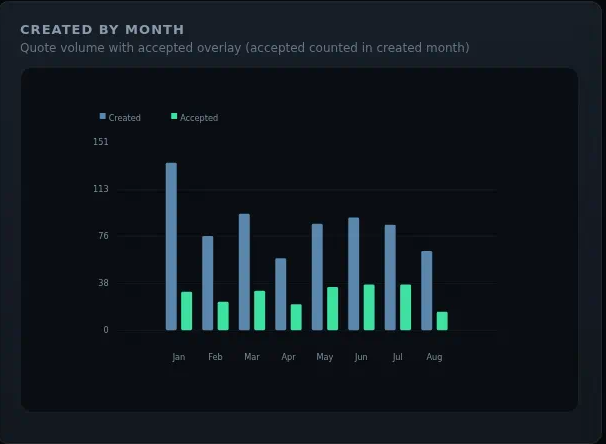Select the Apr Accepted bar
The image size is (606, 444).
(x=296, y=317)
